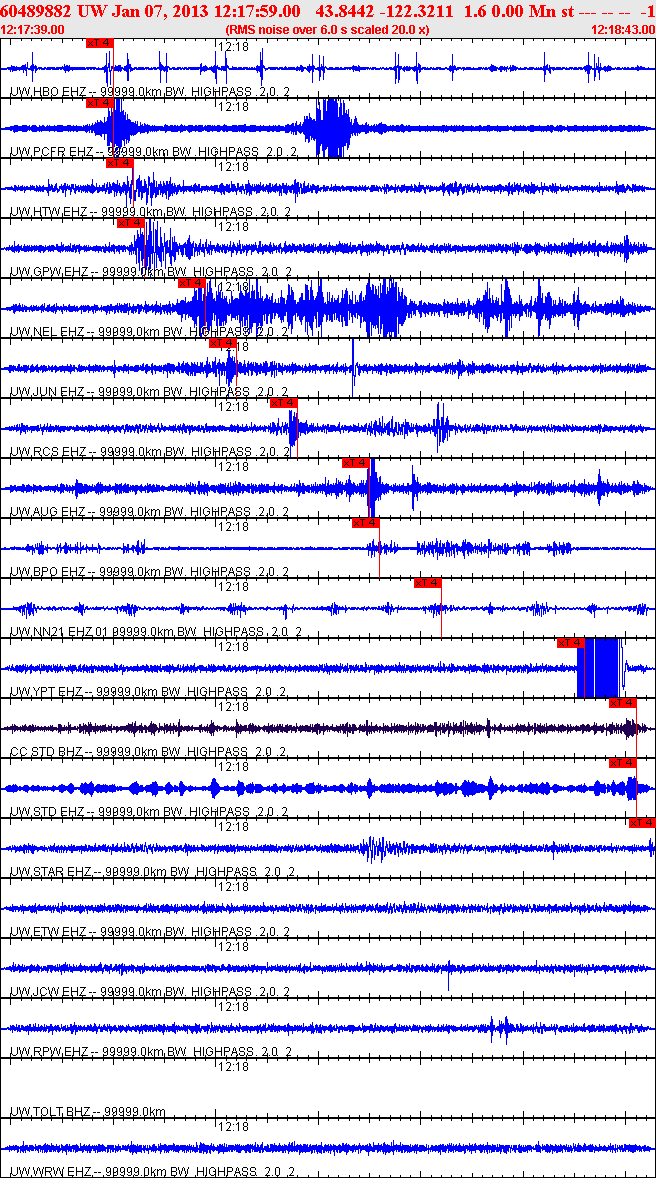Select the UW.TOLT BHZ station label
The image size is (656, 1178).
[x=87, y=1111]
